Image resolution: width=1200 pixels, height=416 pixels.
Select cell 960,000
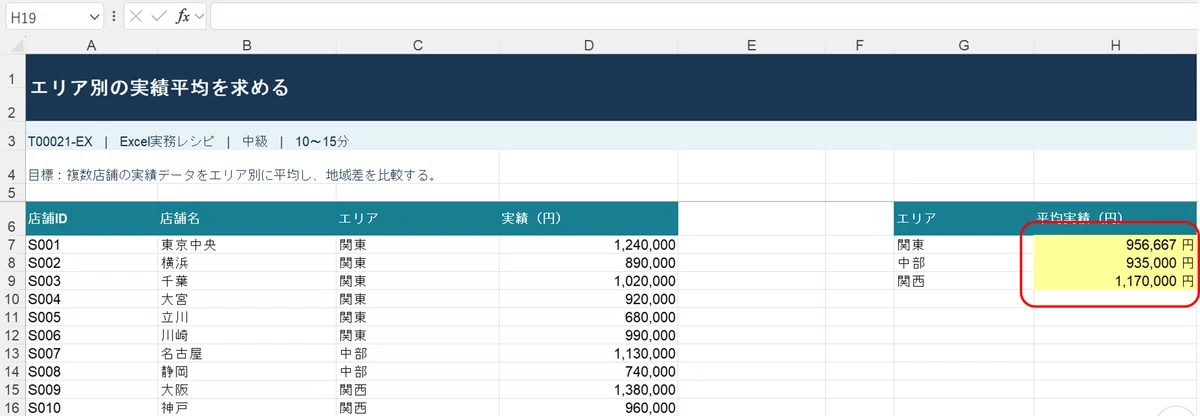coord(588,408)
